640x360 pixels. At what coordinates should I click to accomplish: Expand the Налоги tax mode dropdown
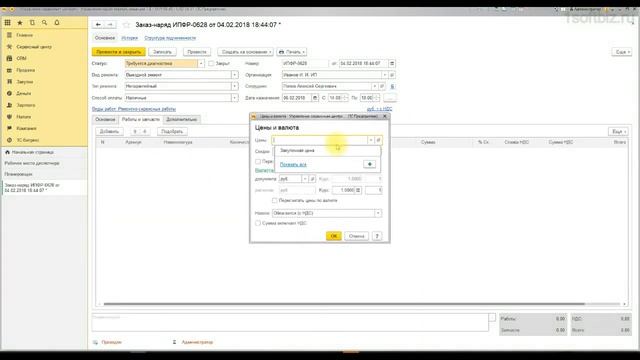coord(378,213)
